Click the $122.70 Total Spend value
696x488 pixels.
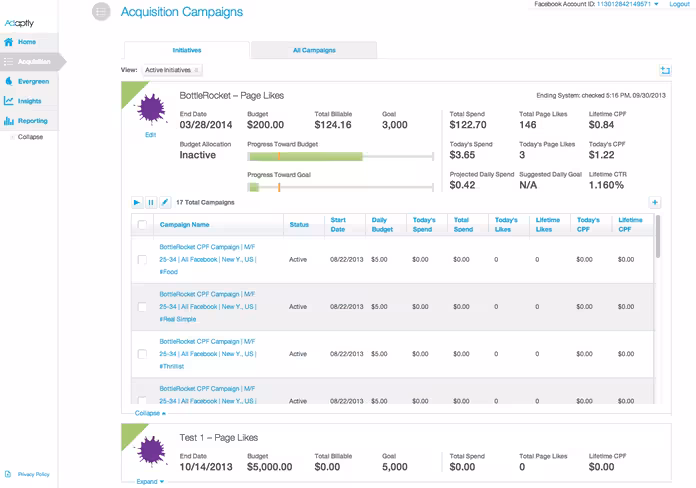(x=468, y=125)
